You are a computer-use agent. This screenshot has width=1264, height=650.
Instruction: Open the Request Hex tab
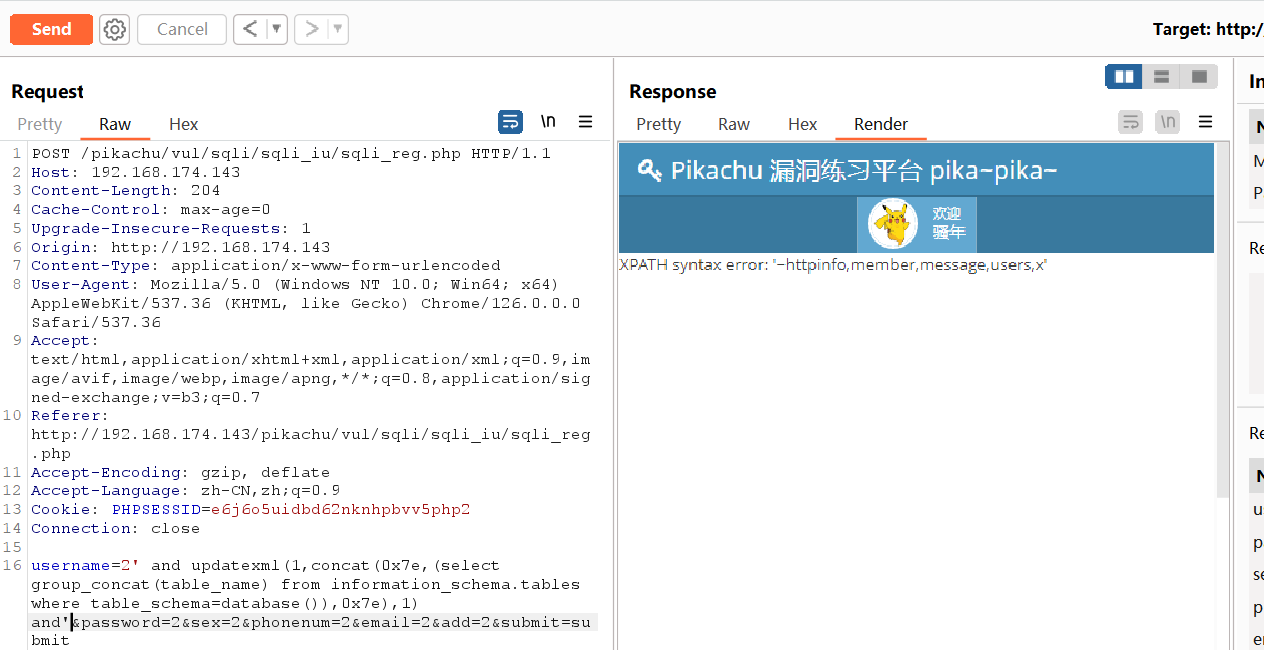click(184, 124)
